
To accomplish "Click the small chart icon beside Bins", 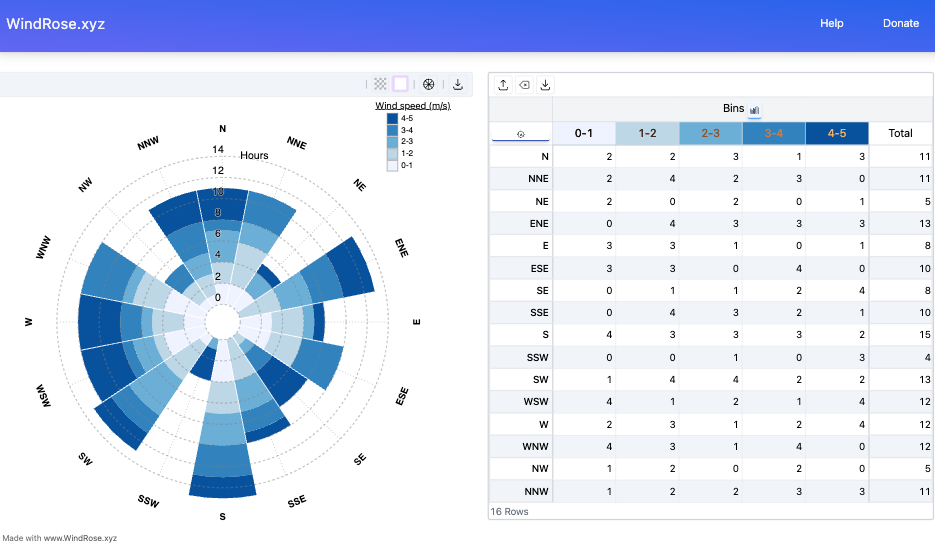I will point(755,109).
